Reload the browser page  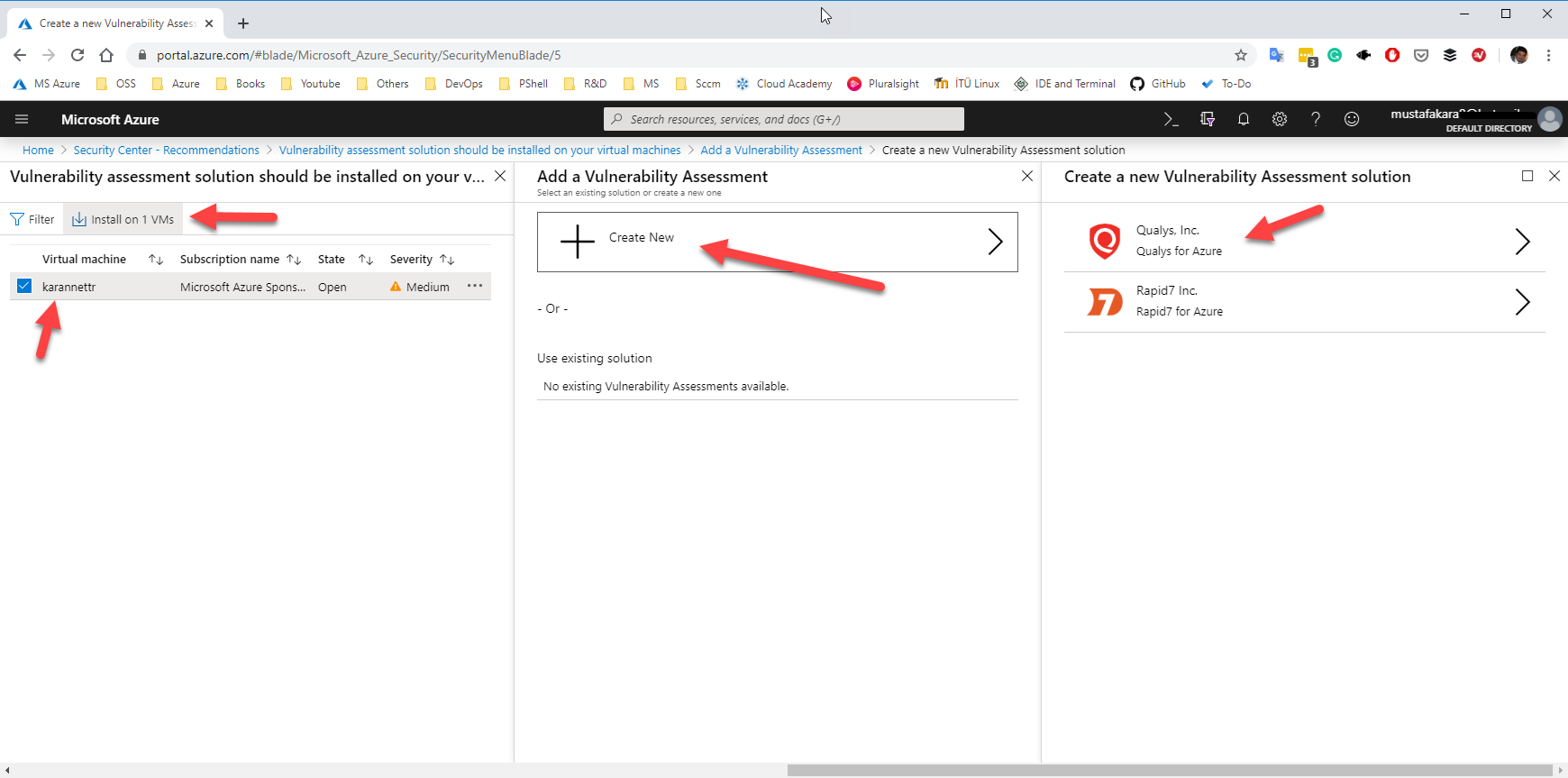tap(77, 55)
